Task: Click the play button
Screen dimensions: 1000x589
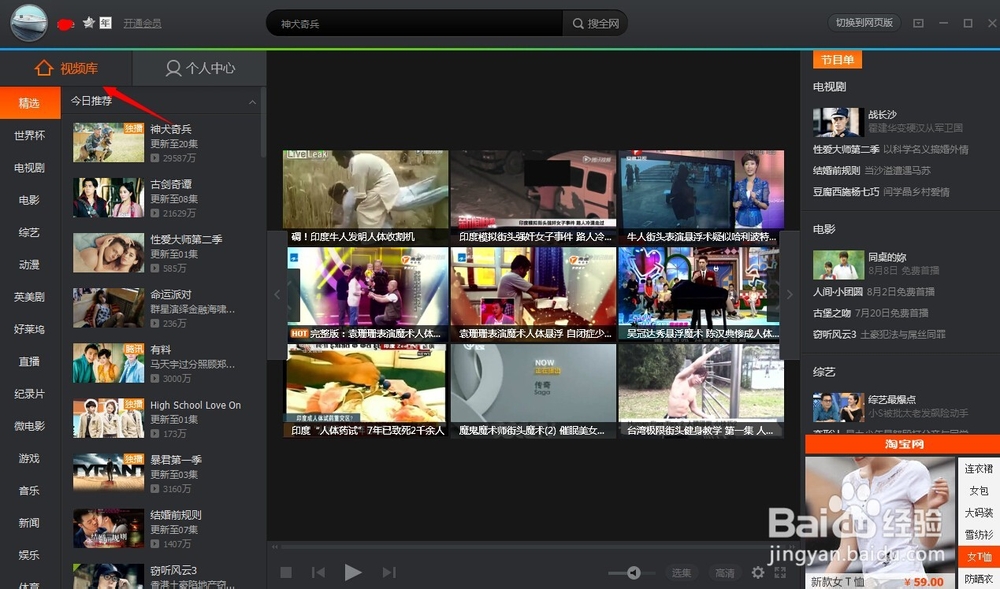Action: click(353, 572)
